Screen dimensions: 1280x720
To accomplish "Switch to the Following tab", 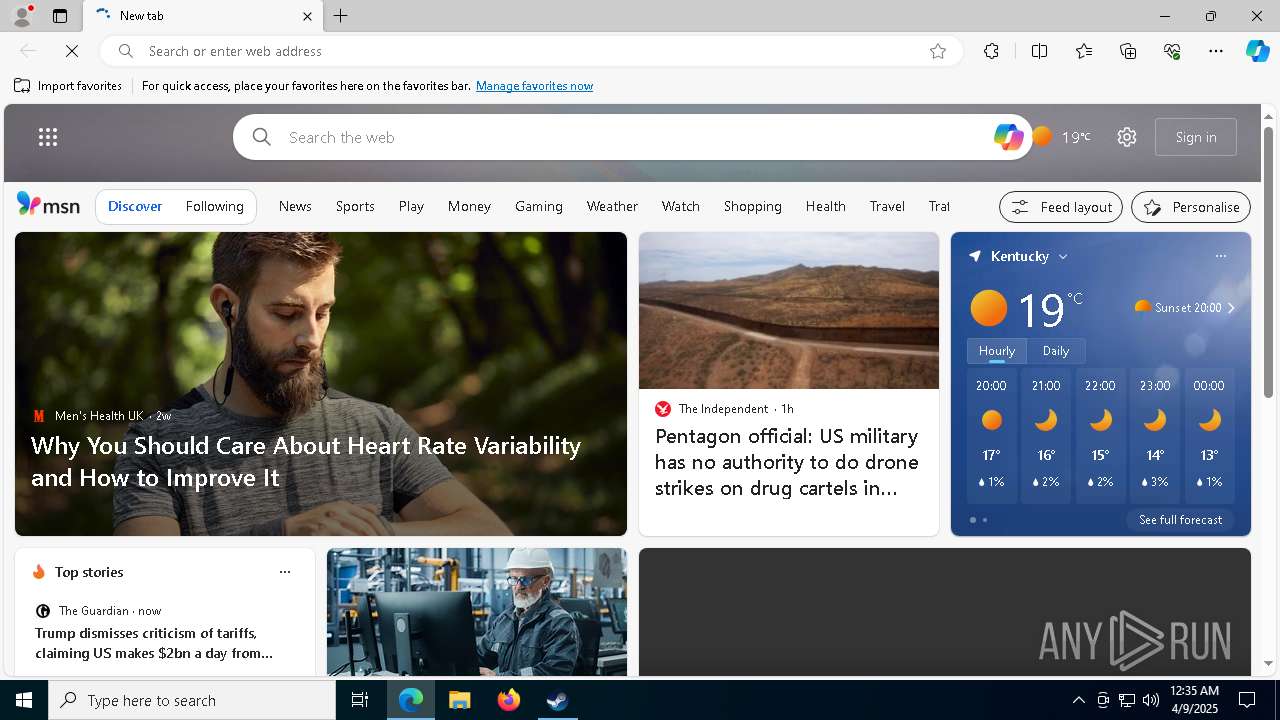I will coord(215,206).
